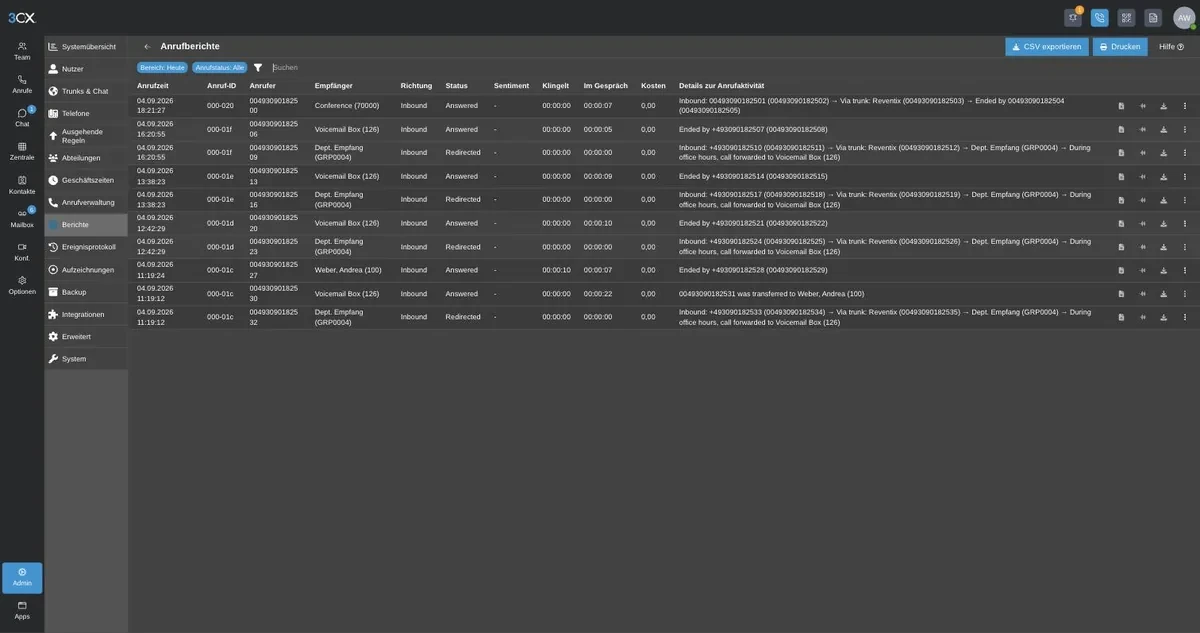1200x633 pixels.
Task: Click the 'Bereich: Heute' filter chip
Action: click(162, 67)
